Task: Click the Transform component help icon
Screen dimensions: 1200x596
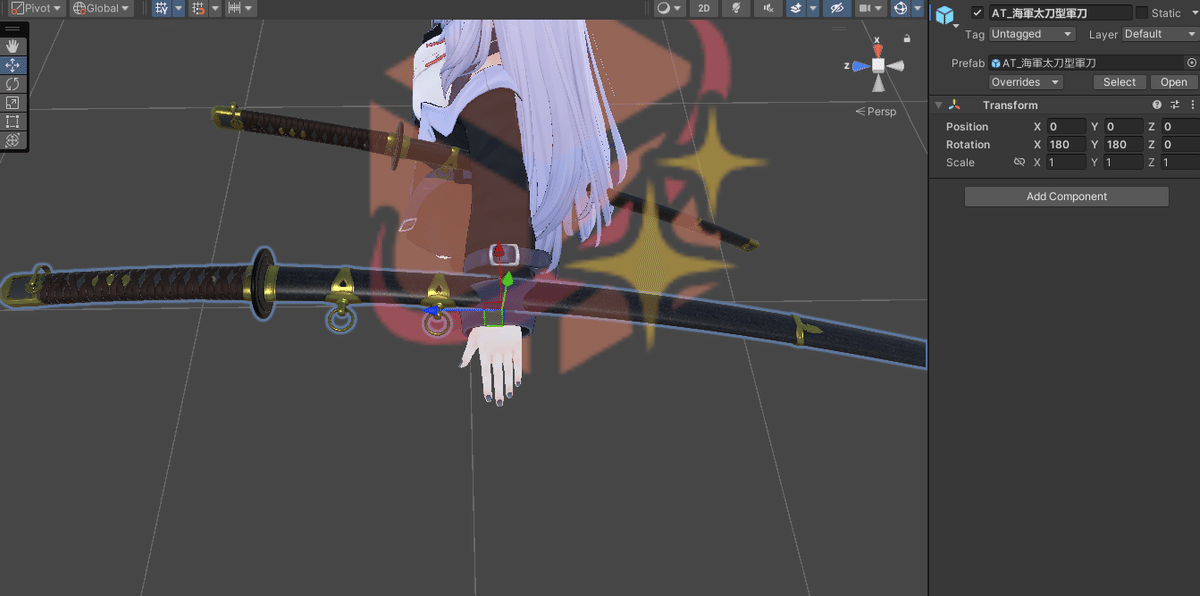Action: (x=1156, y=104)
